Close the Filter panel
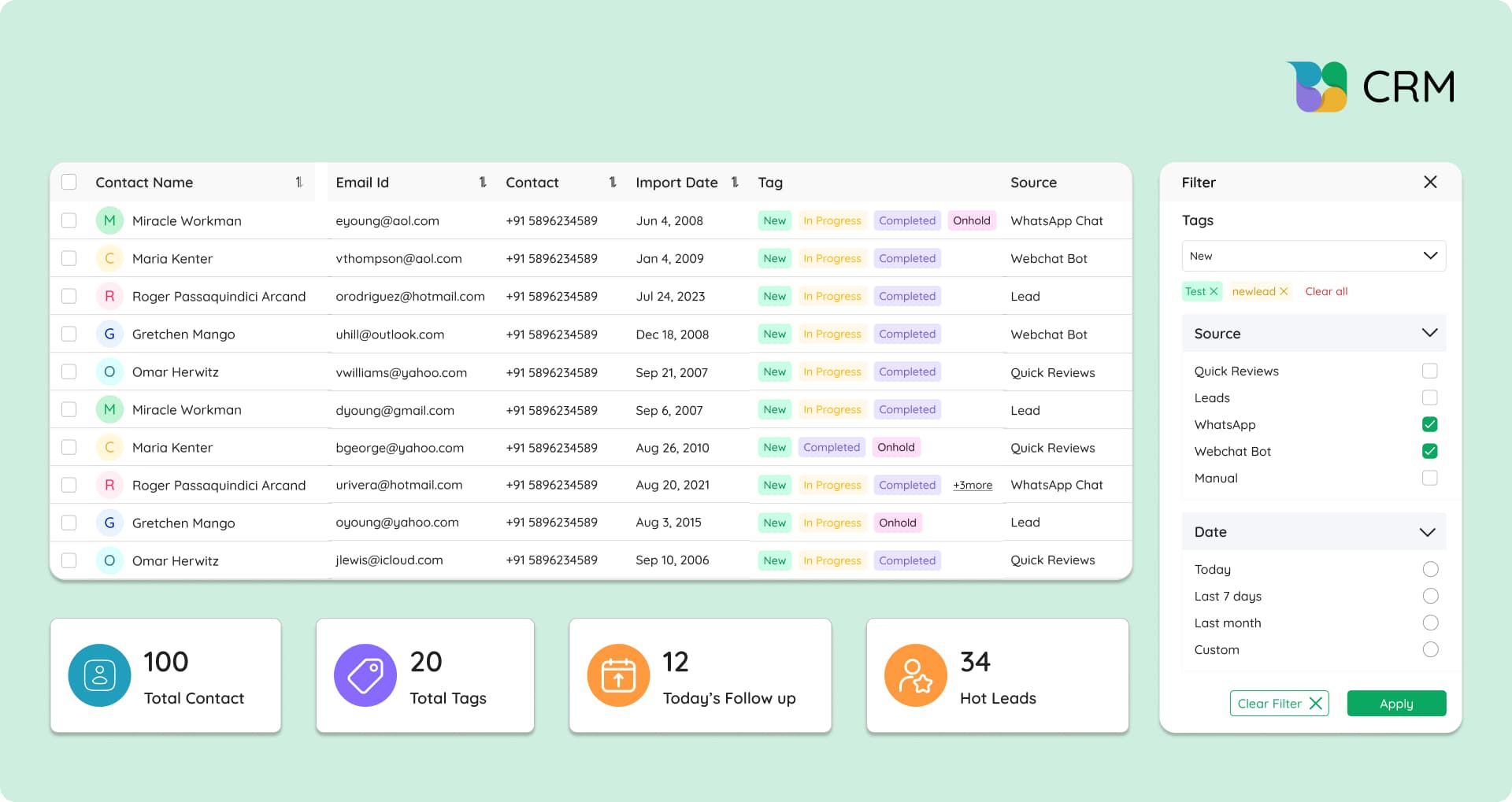 1431,182
